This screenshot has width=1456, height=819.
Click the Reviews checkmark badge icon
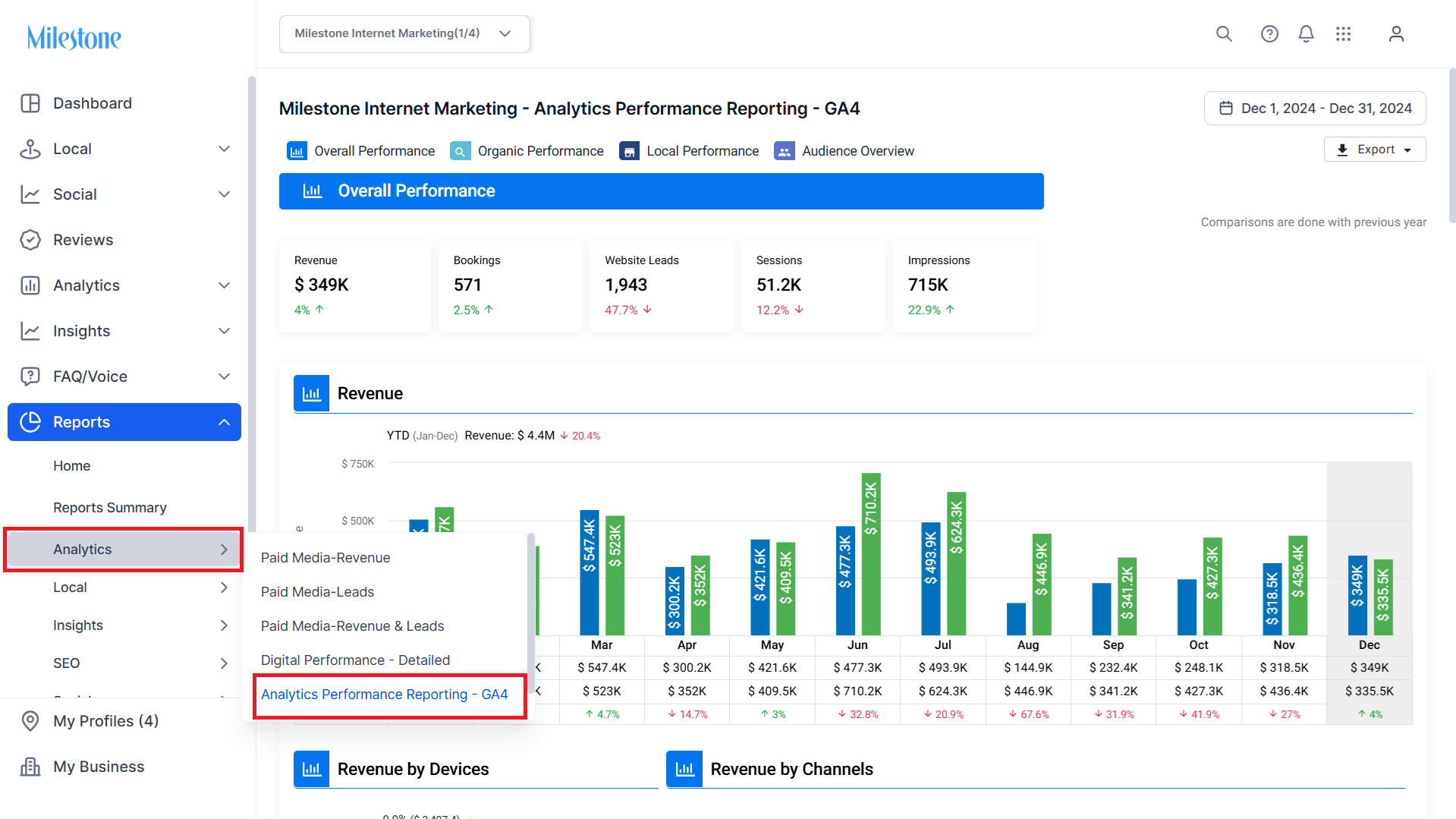(x=30, y=240)
